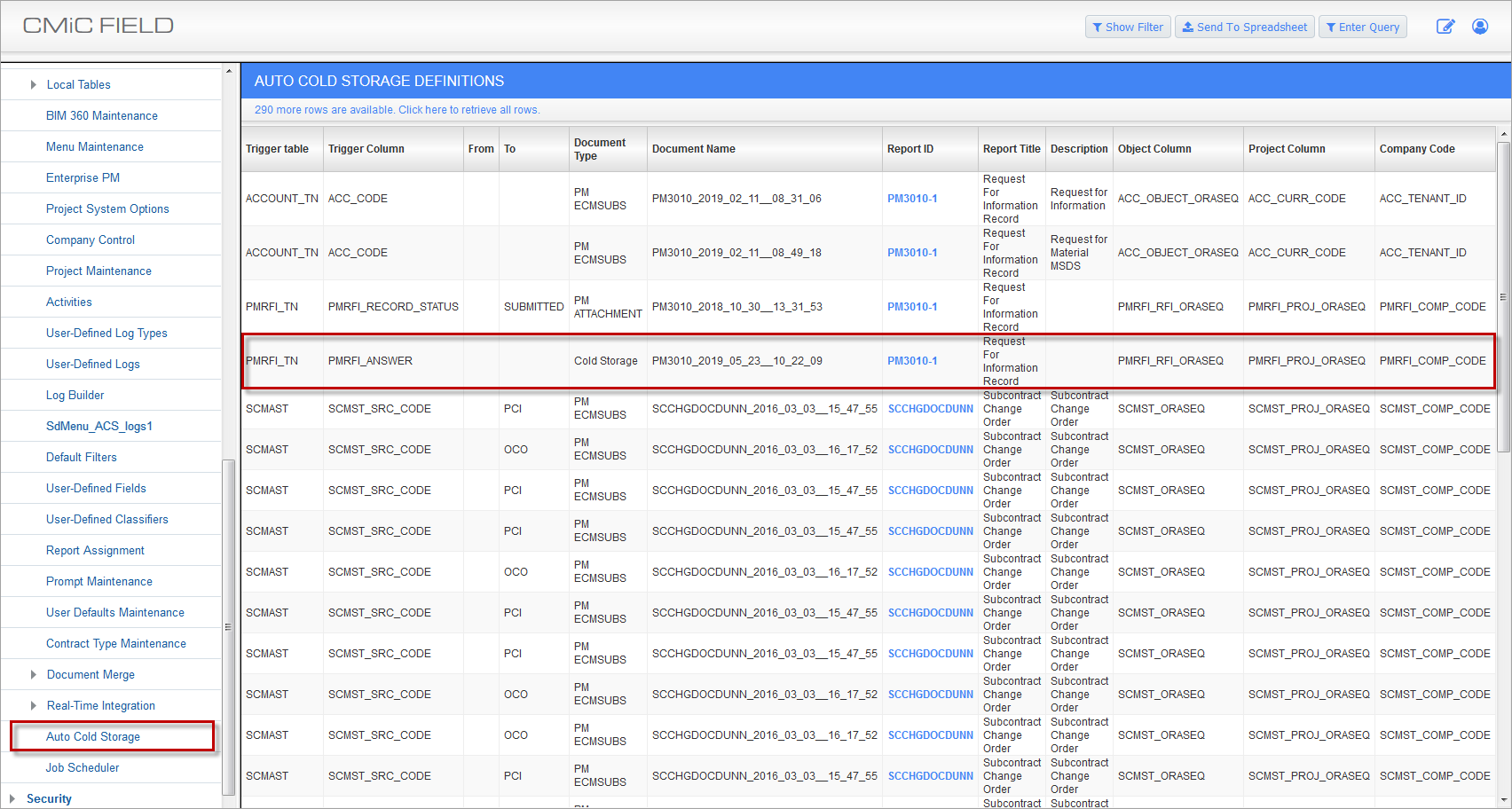
Task: Select User-Defined Logs item
Action: 93,364
